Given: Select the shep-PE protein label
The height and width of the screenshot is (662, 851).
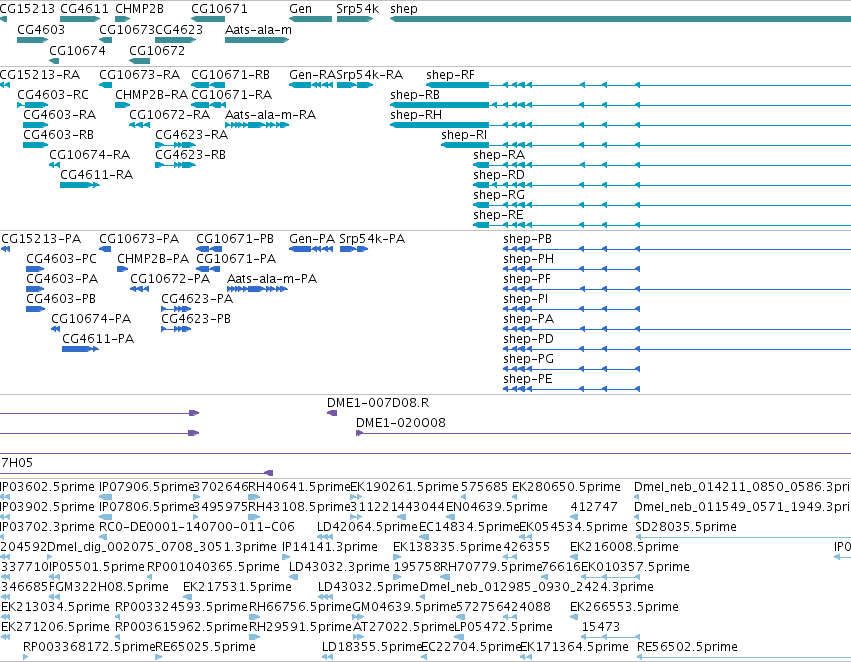Looking at the screenshot, I should [x=528, y=379].
